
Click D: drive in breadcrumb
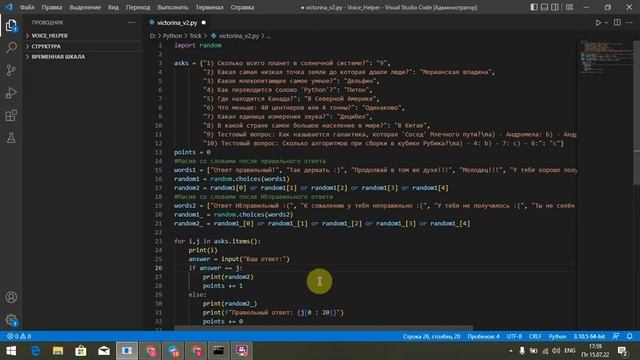pyautogui.click(x=152, y=36)
